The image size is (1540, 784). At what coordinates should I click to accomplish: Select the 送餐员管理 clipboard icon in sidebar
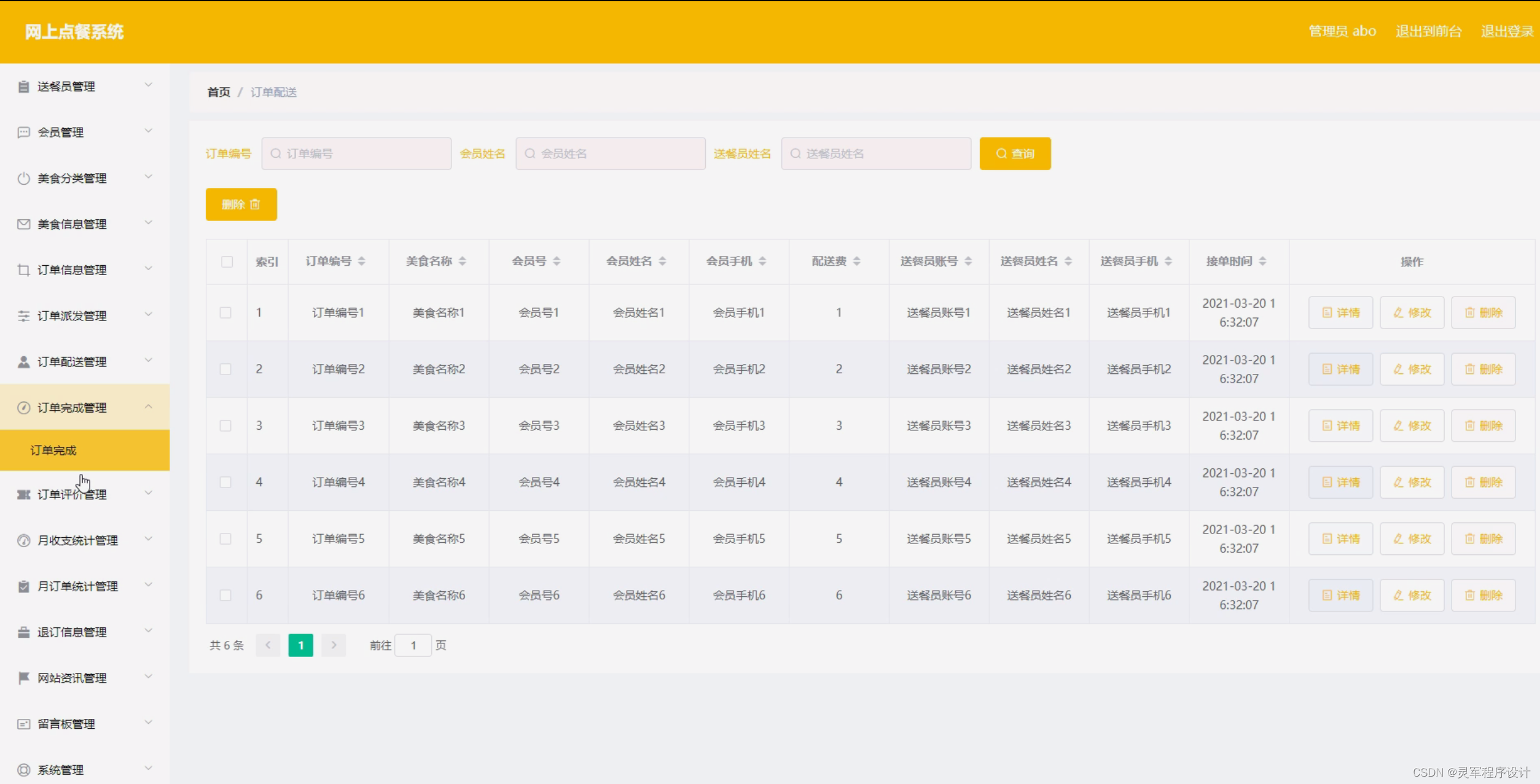click(23, 86)
